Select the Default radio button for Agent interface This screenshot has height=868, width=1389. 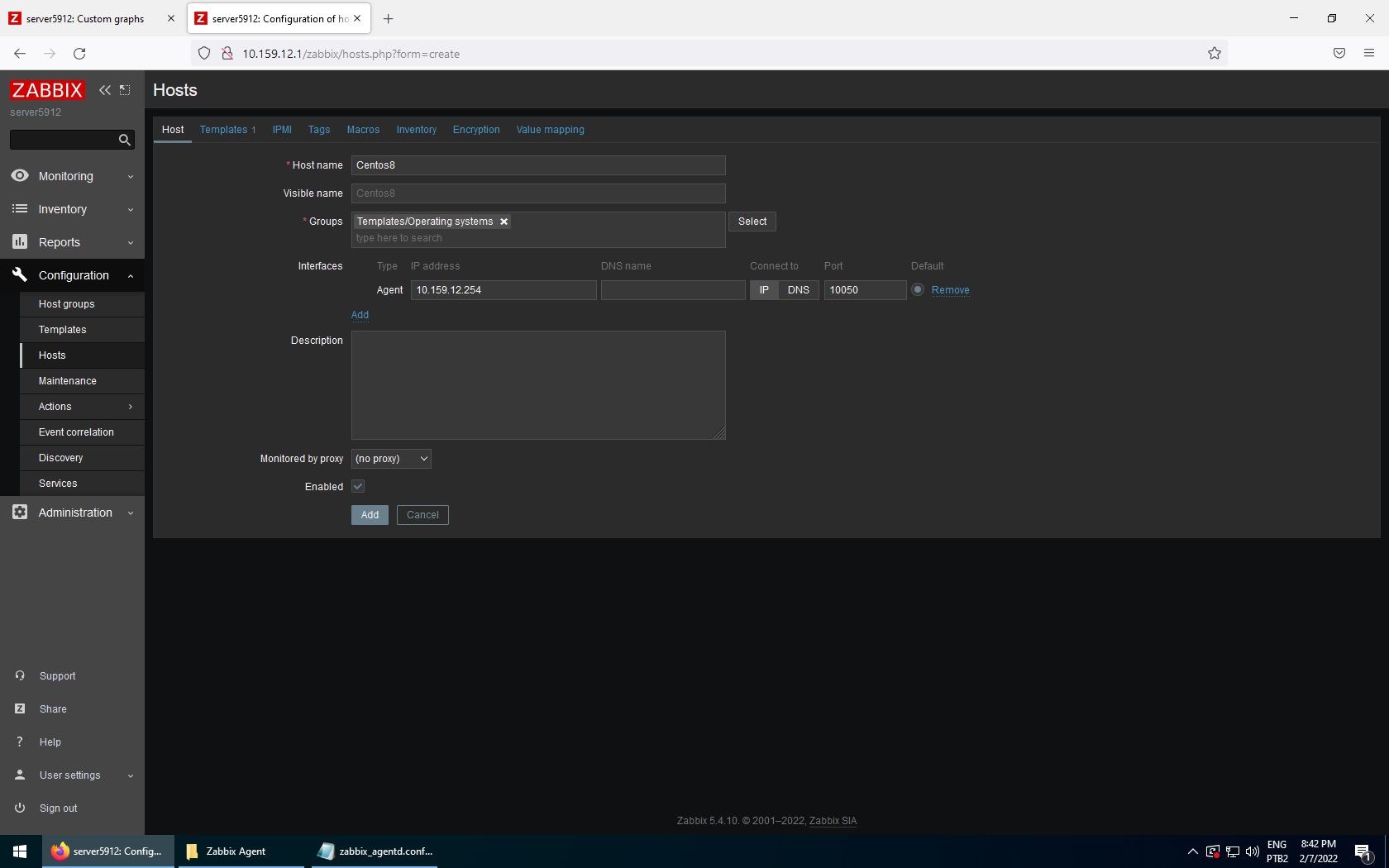point(918,289)
